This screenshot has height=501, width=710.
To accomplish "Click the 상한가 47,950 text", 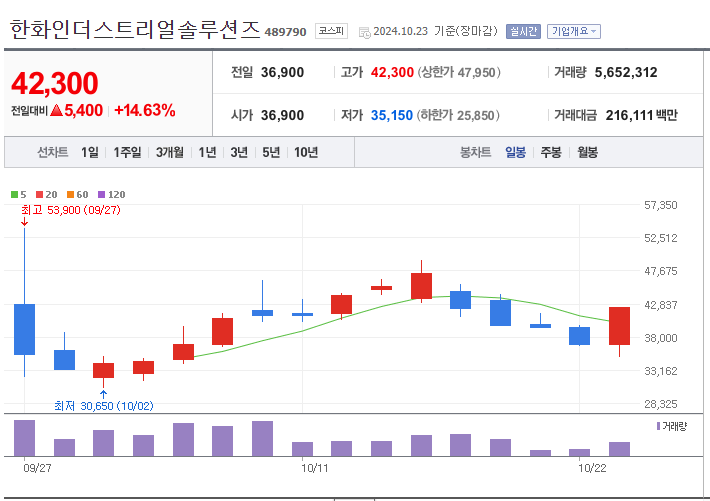I will (459, 72).
